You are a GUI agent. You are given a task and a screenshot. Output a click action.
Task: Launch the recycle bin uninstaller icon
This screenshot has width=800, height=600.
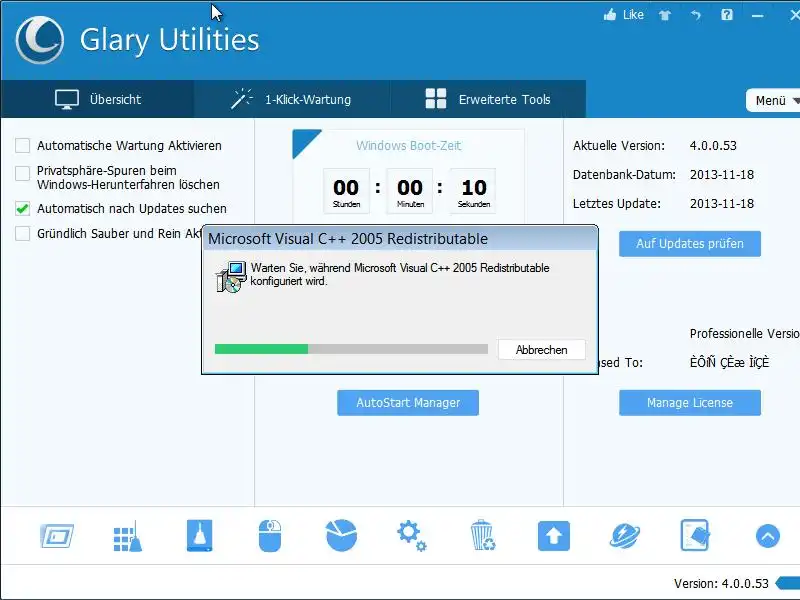(483, 535)
